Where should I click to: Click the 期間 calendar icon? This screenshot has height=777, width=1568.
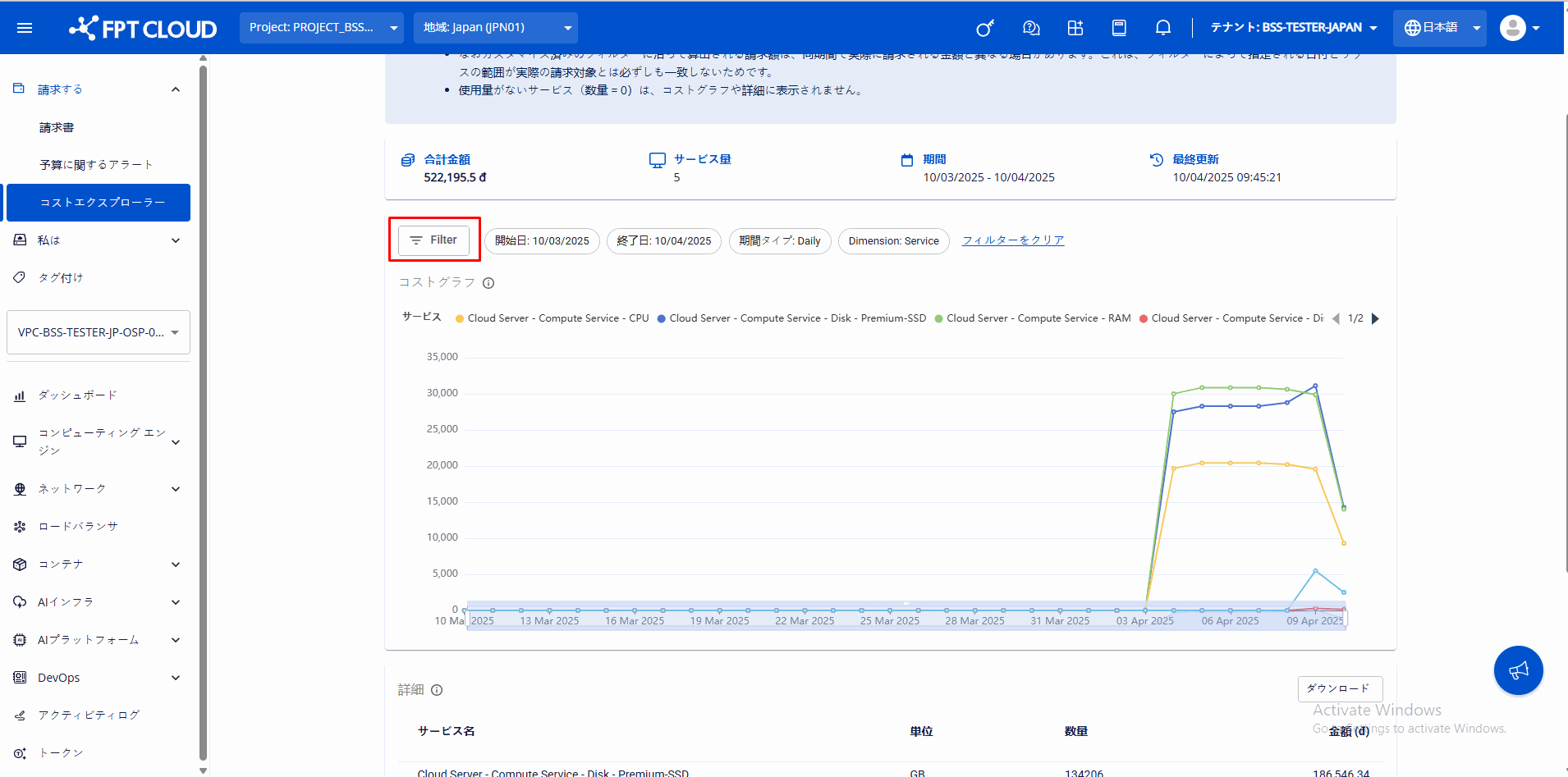pos(907,160)
